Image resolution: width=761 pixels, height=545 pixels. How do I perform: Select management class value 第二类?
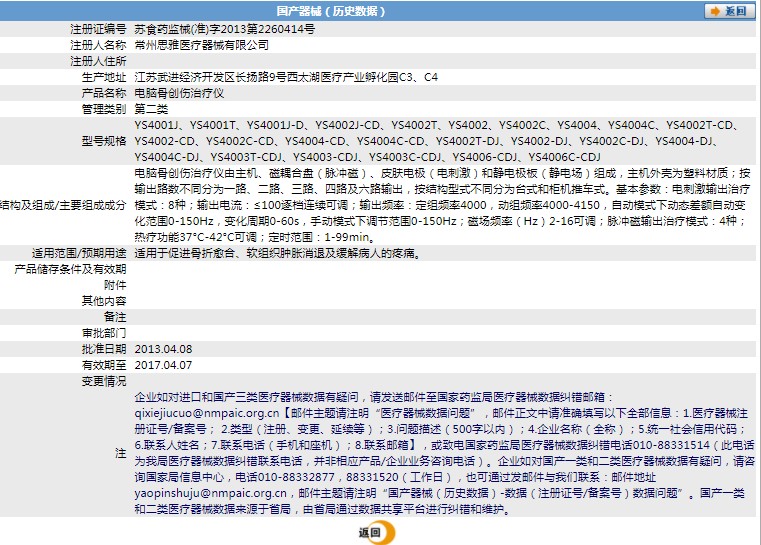tap(151, 109)
